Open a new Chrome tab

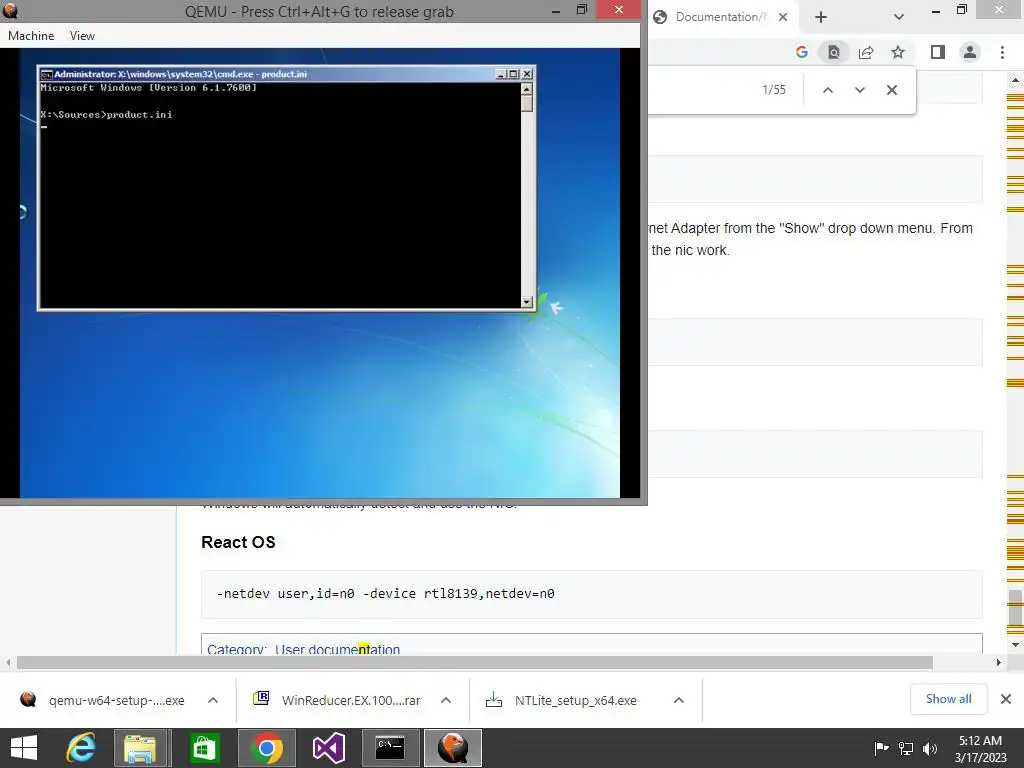821,17
